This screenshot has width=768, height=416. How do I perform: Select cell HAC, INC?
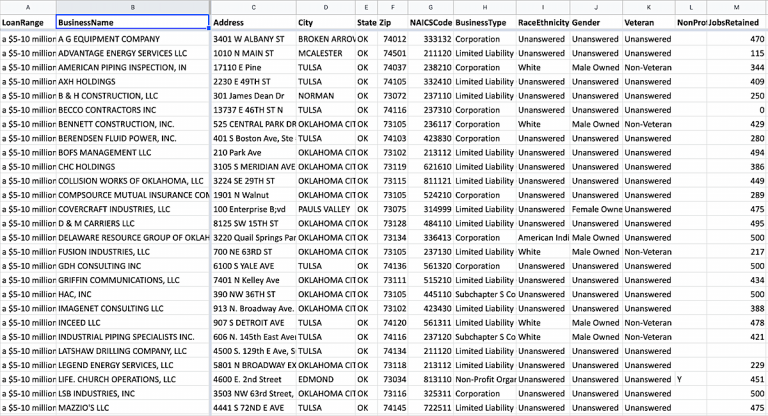point(133,294)
